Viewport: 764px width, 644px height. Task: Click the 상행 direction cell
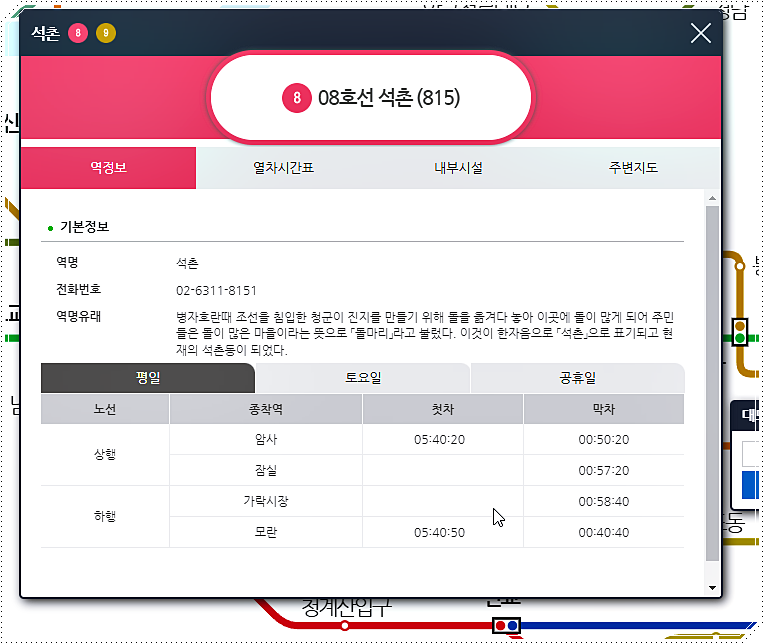point(105,455)
